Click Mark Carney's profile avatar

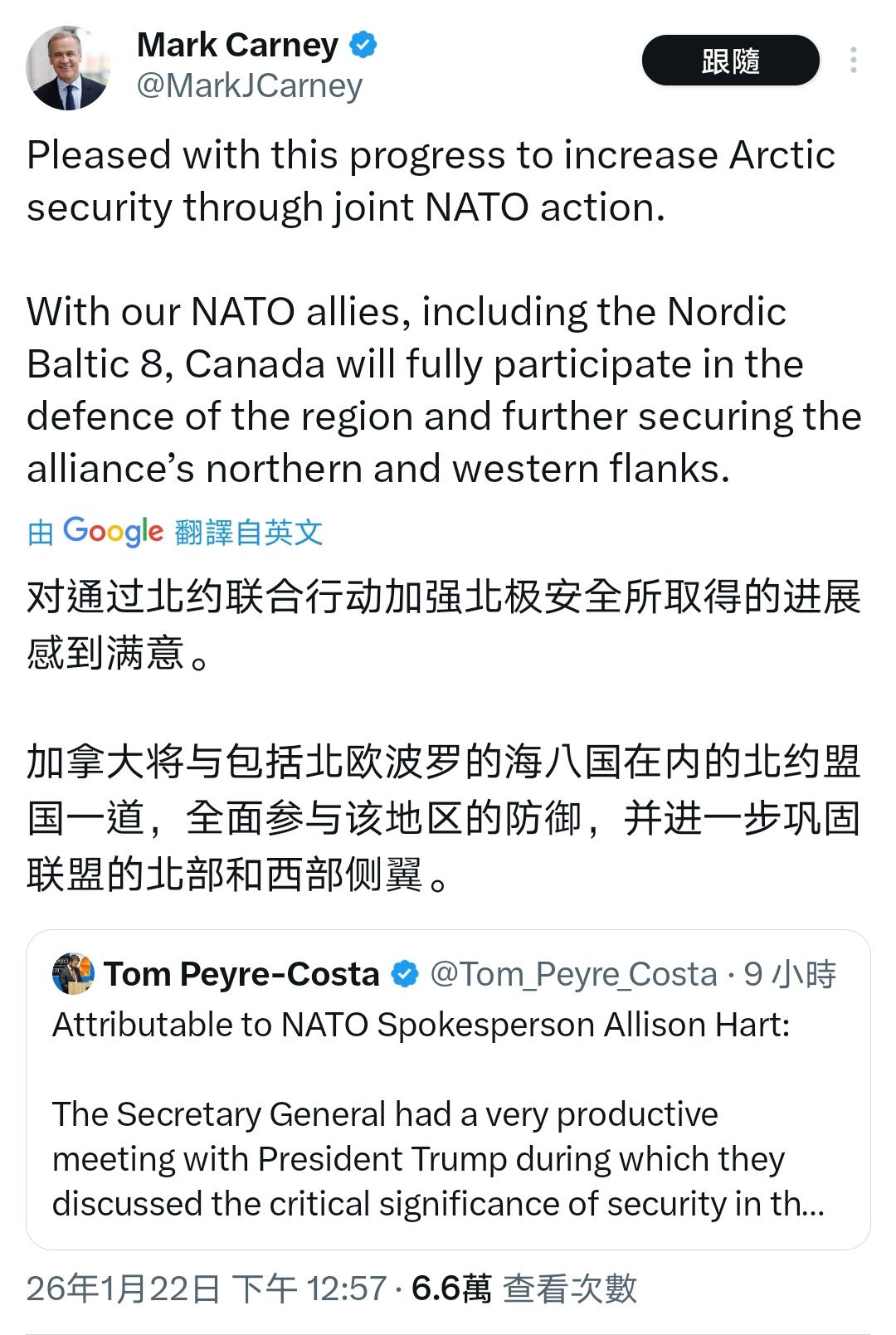[68, 68]
